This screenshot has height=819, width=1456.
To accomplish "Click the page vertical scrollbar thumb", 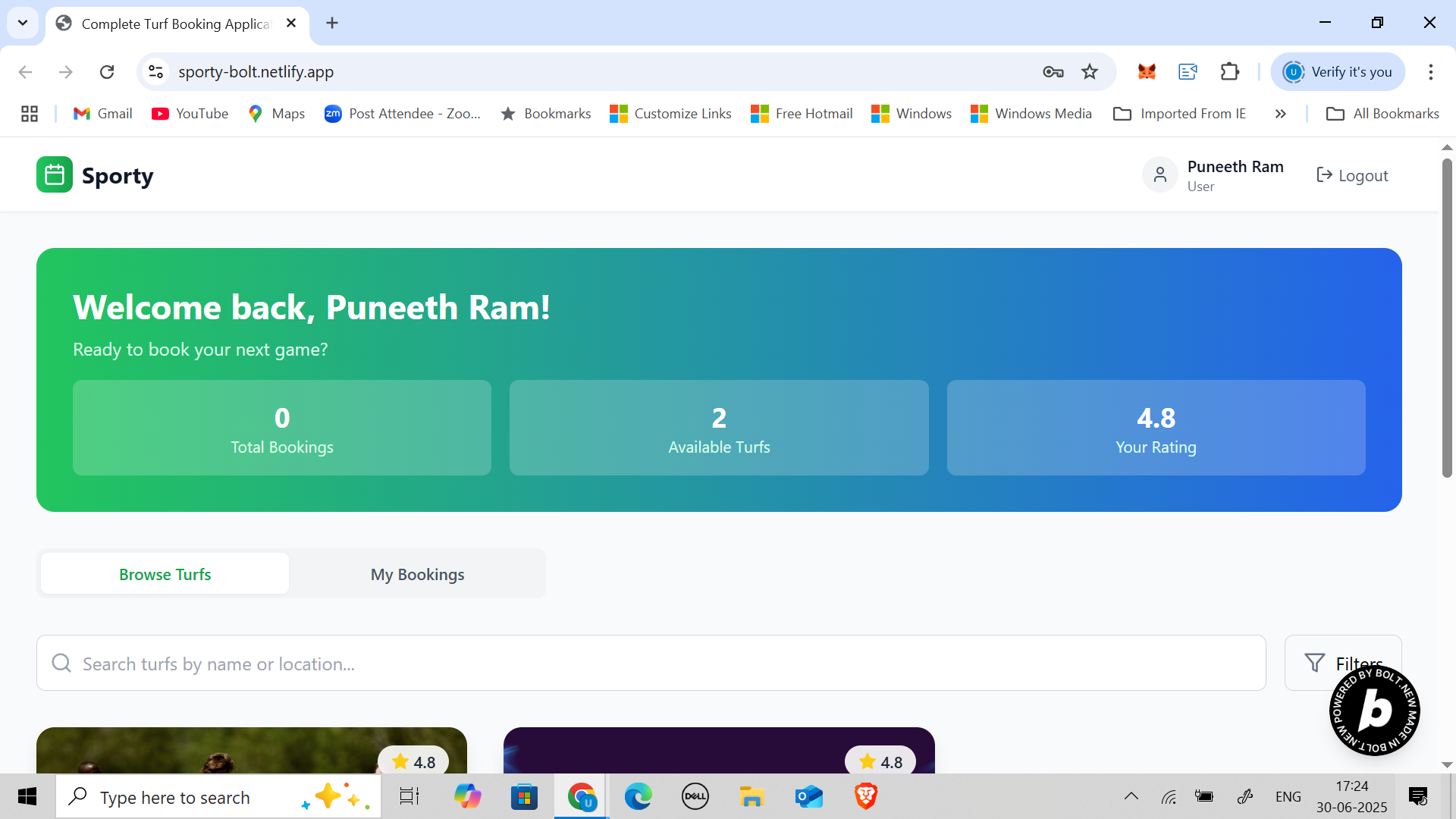I will click(1447, 318).
